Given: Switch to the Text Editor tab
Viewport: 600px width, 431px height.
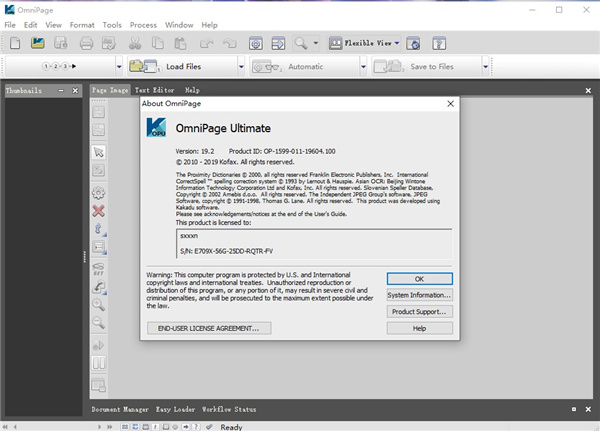Looking at the screenshot, I should [155, 90].
